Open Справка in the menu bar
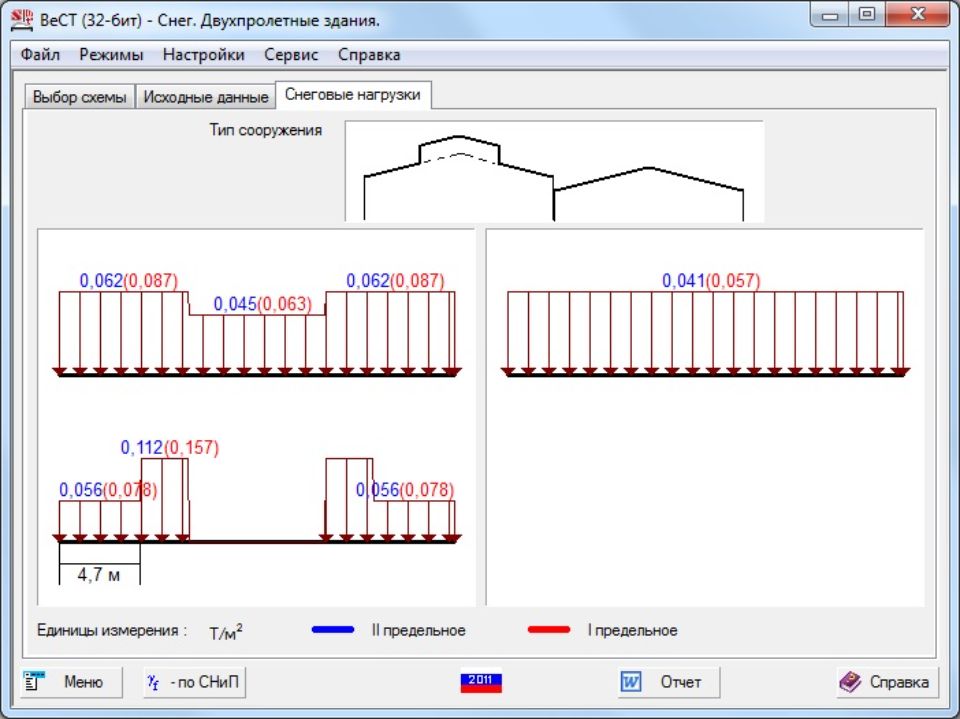This screenshot has height=719, width=960. 368,55
